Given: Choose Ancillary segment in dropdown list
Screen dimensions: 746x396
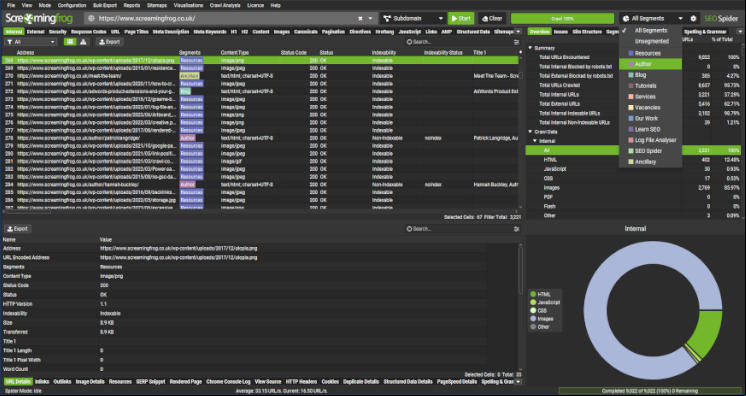Looking at the screenshot, I should tap(650, 162).
